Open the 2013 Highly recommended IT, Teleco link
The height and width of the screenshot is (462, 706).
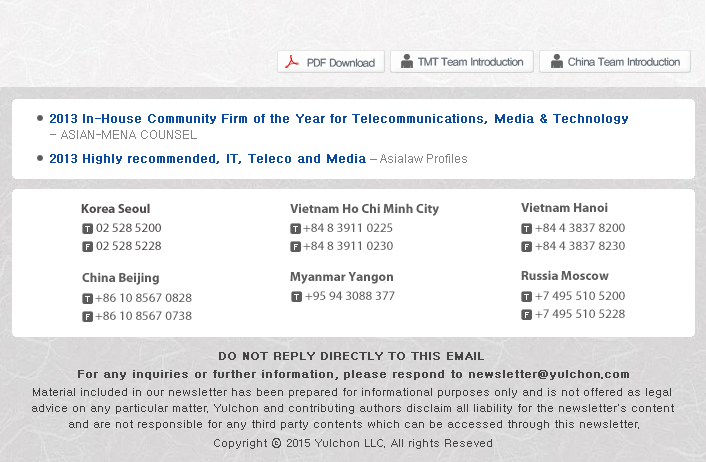(208, 159)
